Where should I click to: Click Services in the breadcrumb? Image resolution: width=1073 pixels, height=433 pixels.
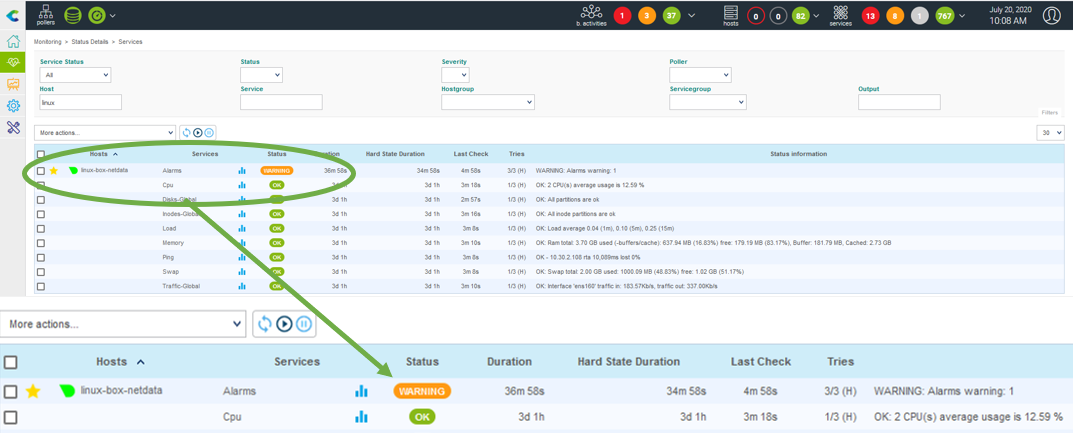coord(130,42)
